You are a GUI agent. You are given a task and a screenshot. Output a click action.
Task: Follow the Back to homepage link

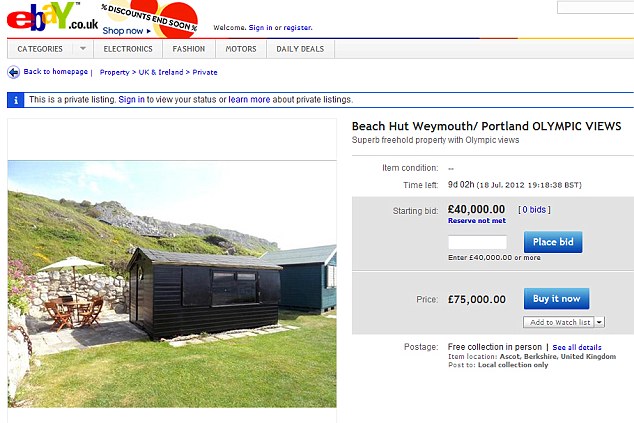[x=55, y=72]
